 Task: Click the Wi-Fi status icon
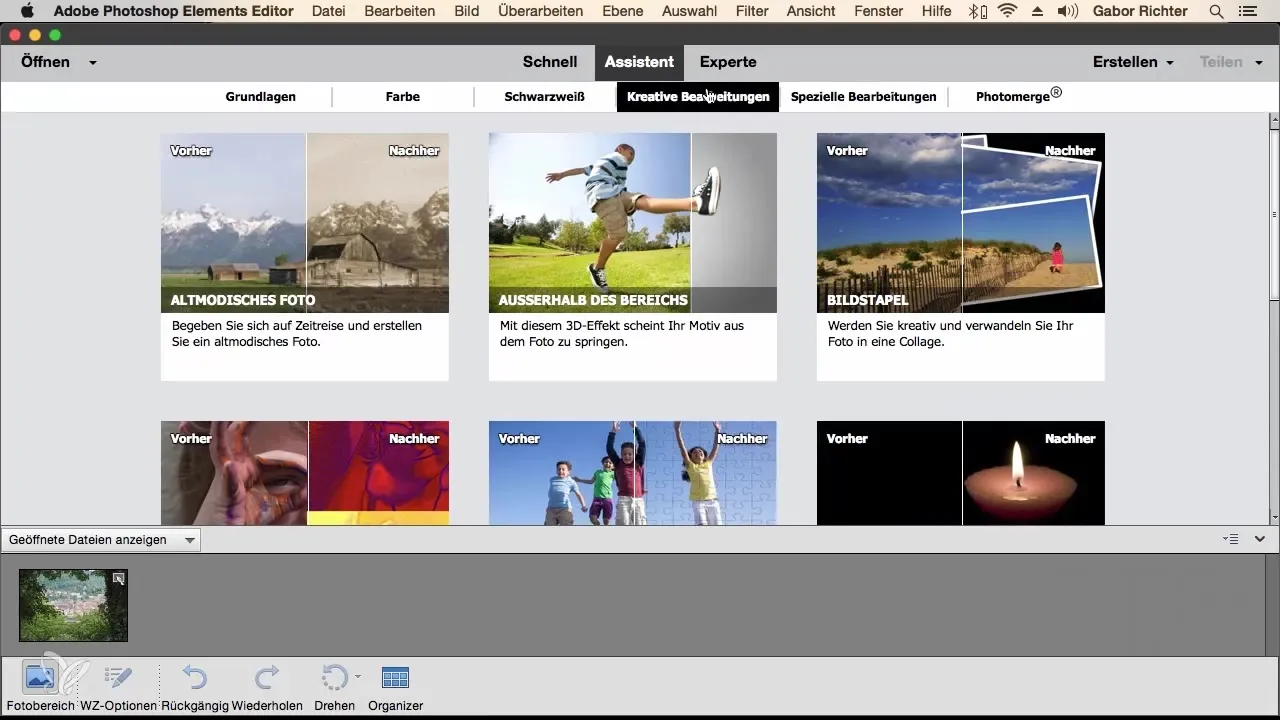(x=1007, y=11)
